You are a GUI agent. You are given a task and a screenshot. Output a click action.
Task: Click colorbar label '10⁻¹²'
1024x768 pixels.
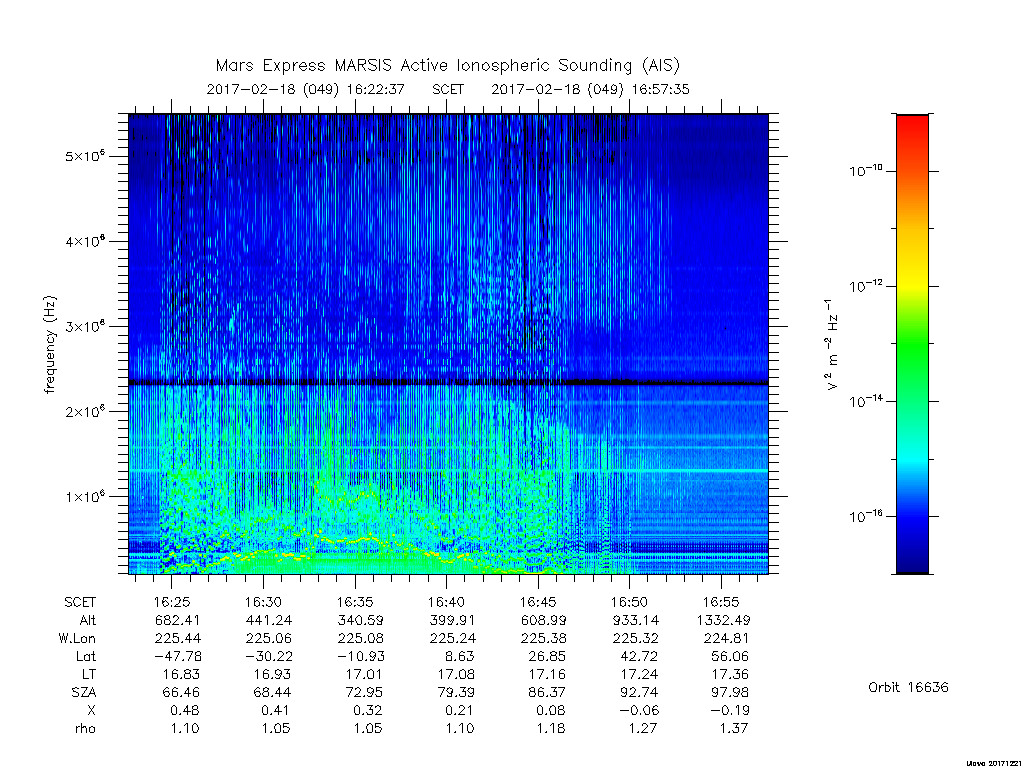coord(865,285)
